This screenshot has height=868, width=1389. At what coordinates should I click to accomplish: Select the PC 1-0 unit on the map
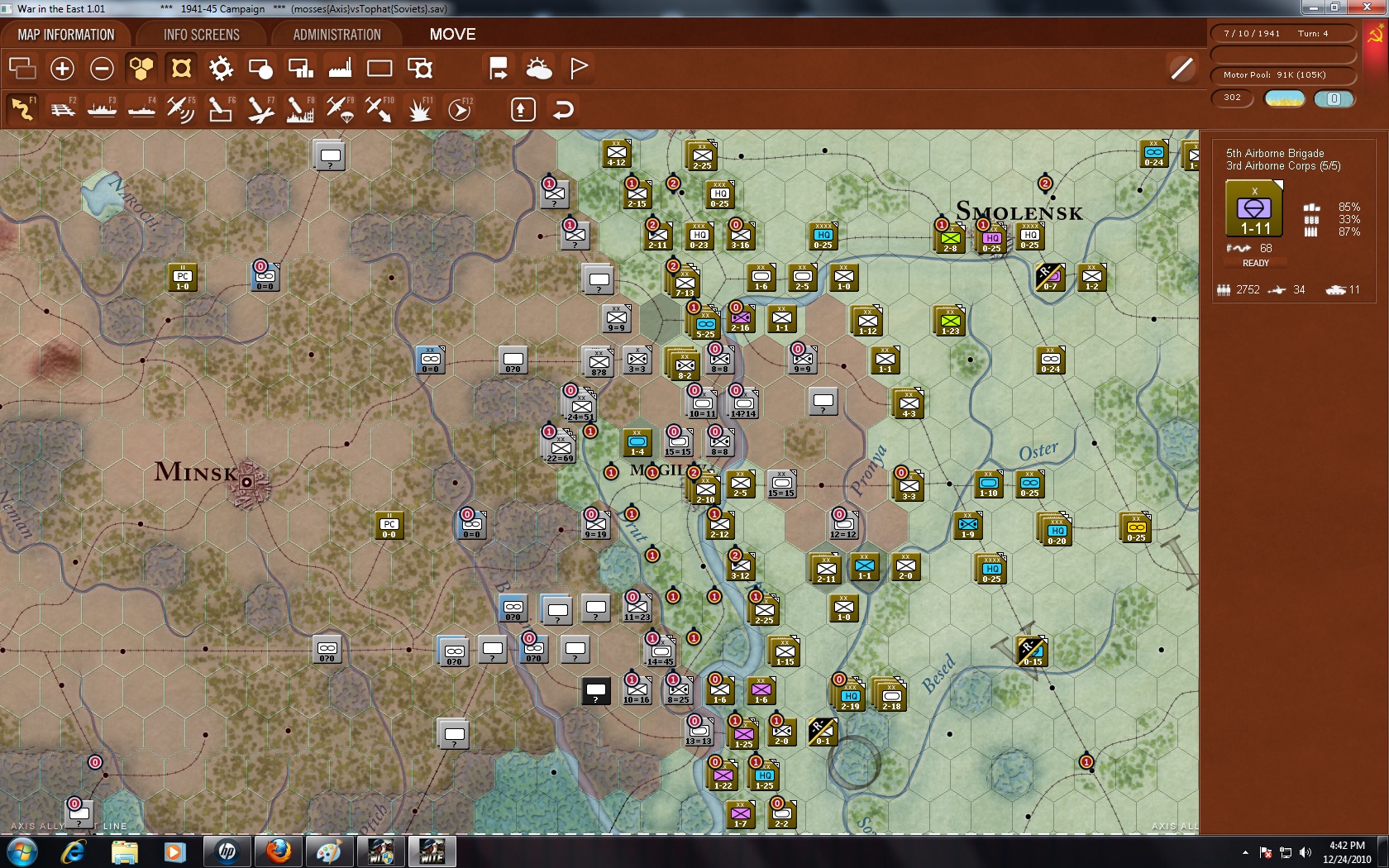pyautogui.click(x=183, y=278)
